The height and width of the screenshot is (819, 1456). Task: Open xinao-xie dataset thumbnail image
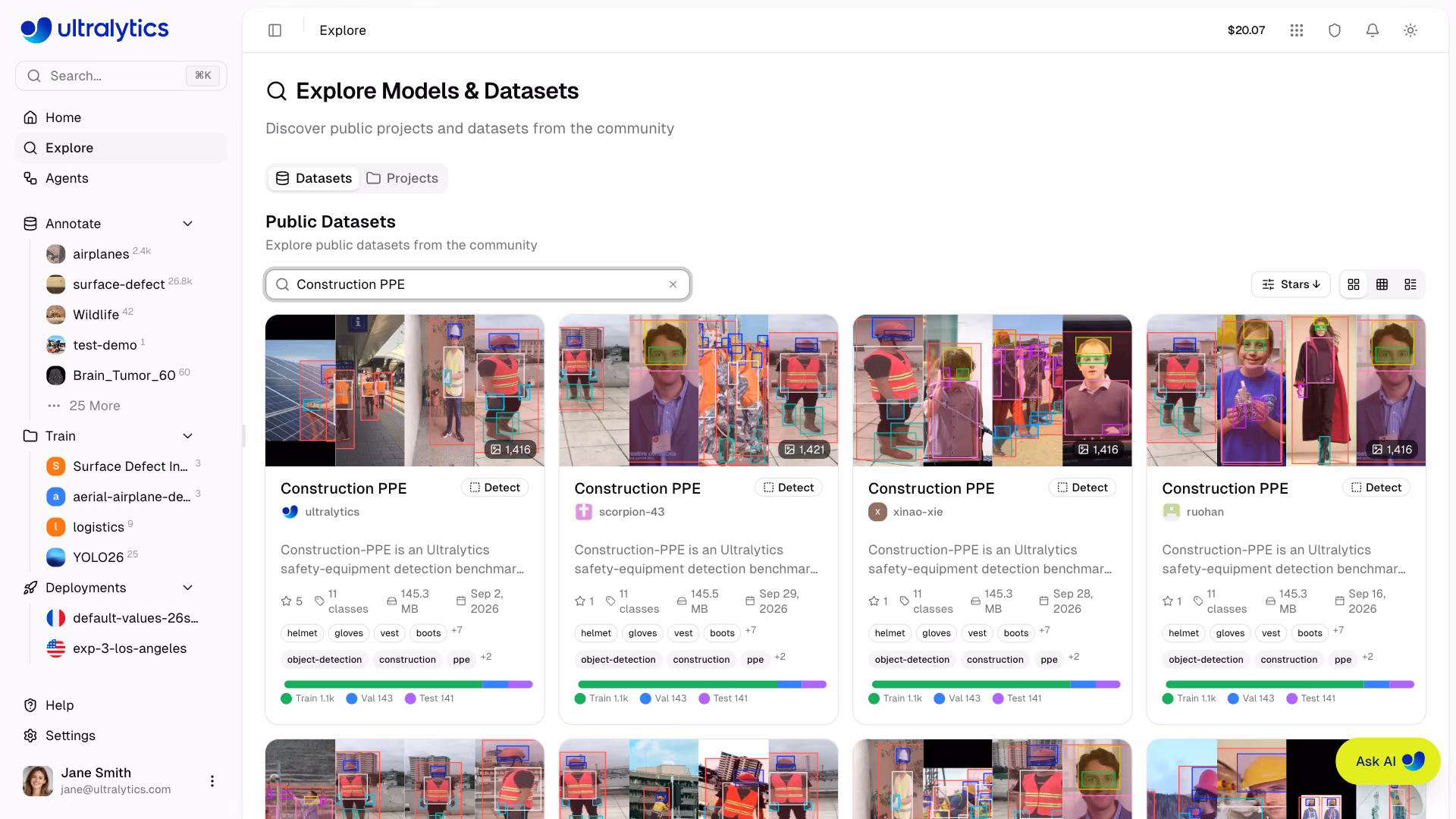coord(992,391)
